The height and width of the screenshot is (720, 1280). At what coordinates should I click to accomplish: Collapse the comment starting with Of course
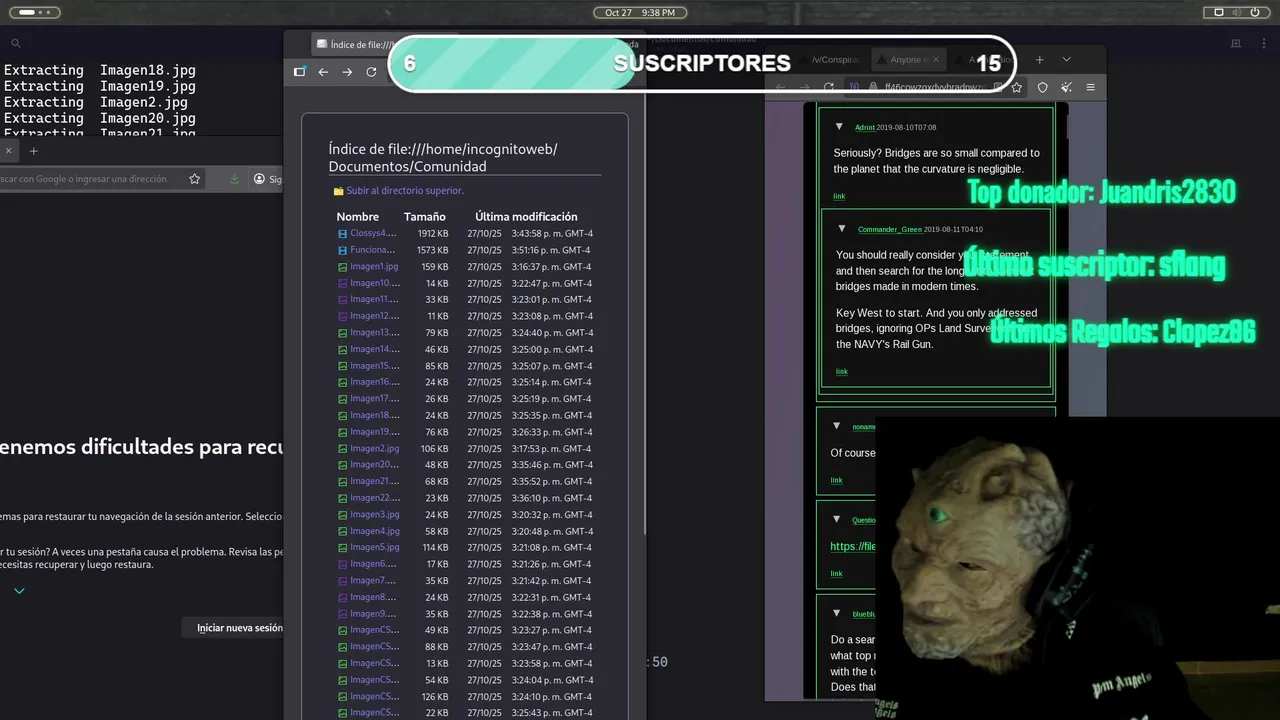pos(836,426)
